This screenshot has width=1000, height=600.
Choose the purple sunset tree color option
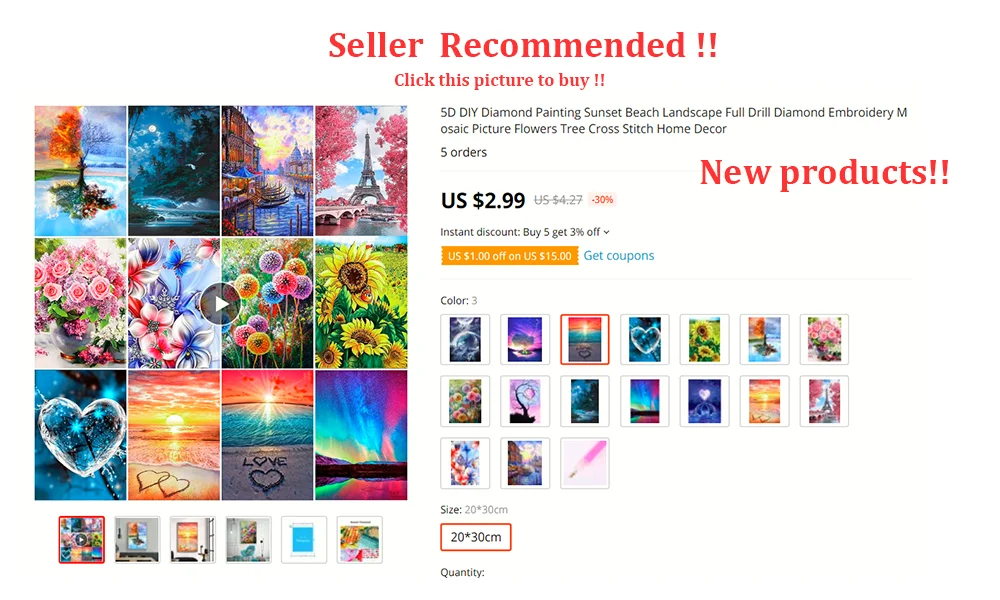[525, 339]
